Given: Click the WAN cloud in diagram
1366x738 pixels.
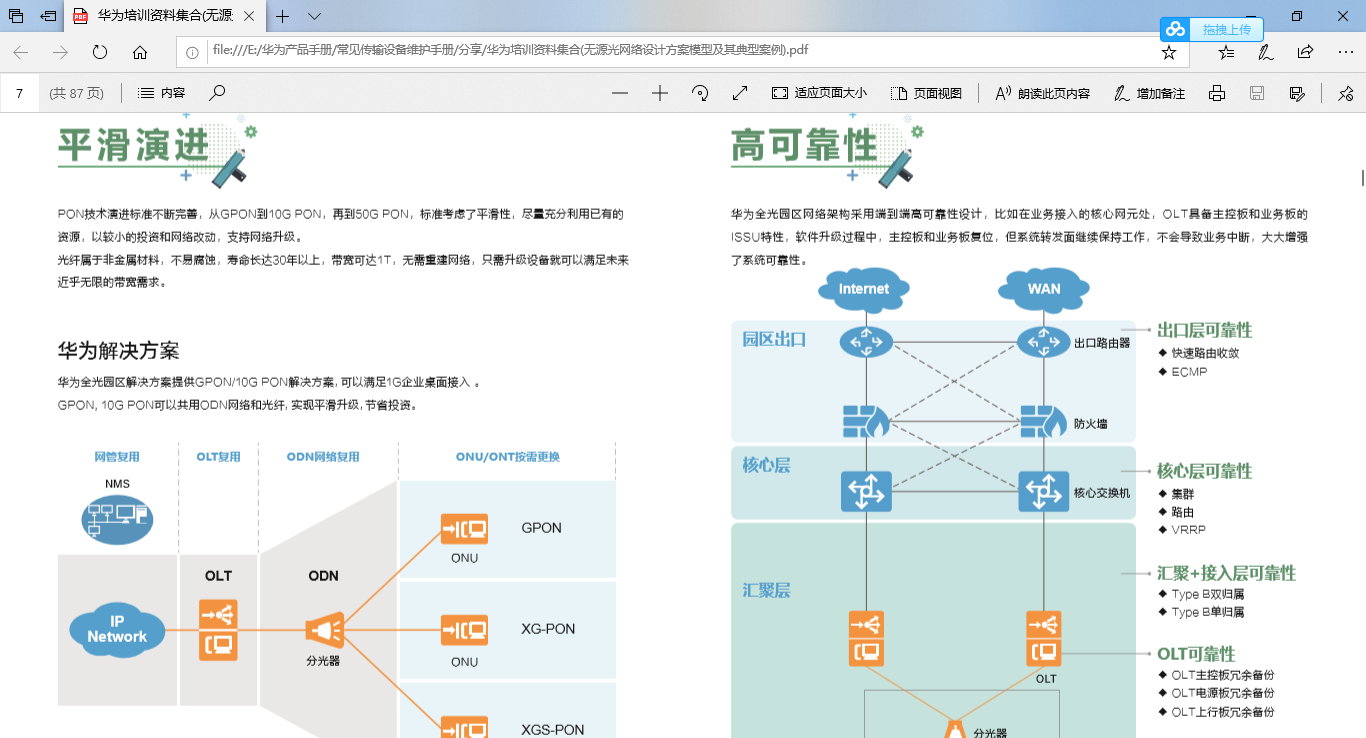Looking at the screenshot, I should click(x=1044, y=289).
